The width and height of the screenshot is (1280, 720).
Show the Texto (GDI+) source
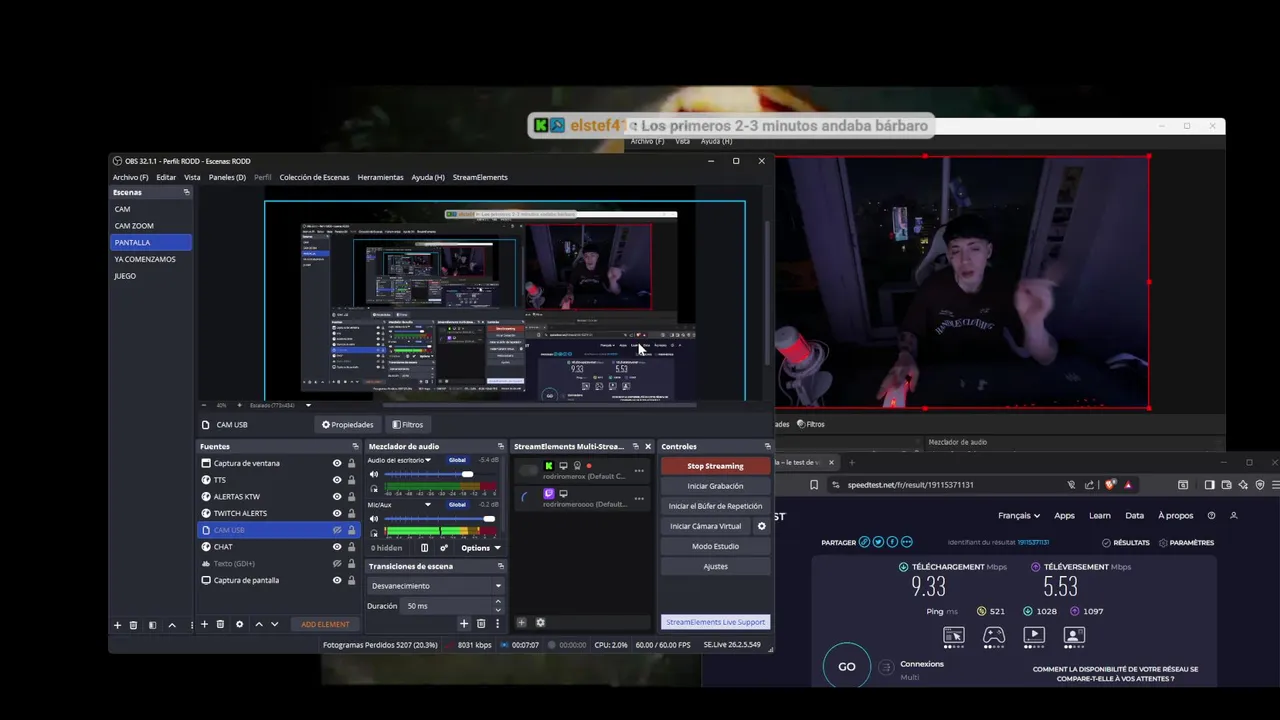point(337,564)
